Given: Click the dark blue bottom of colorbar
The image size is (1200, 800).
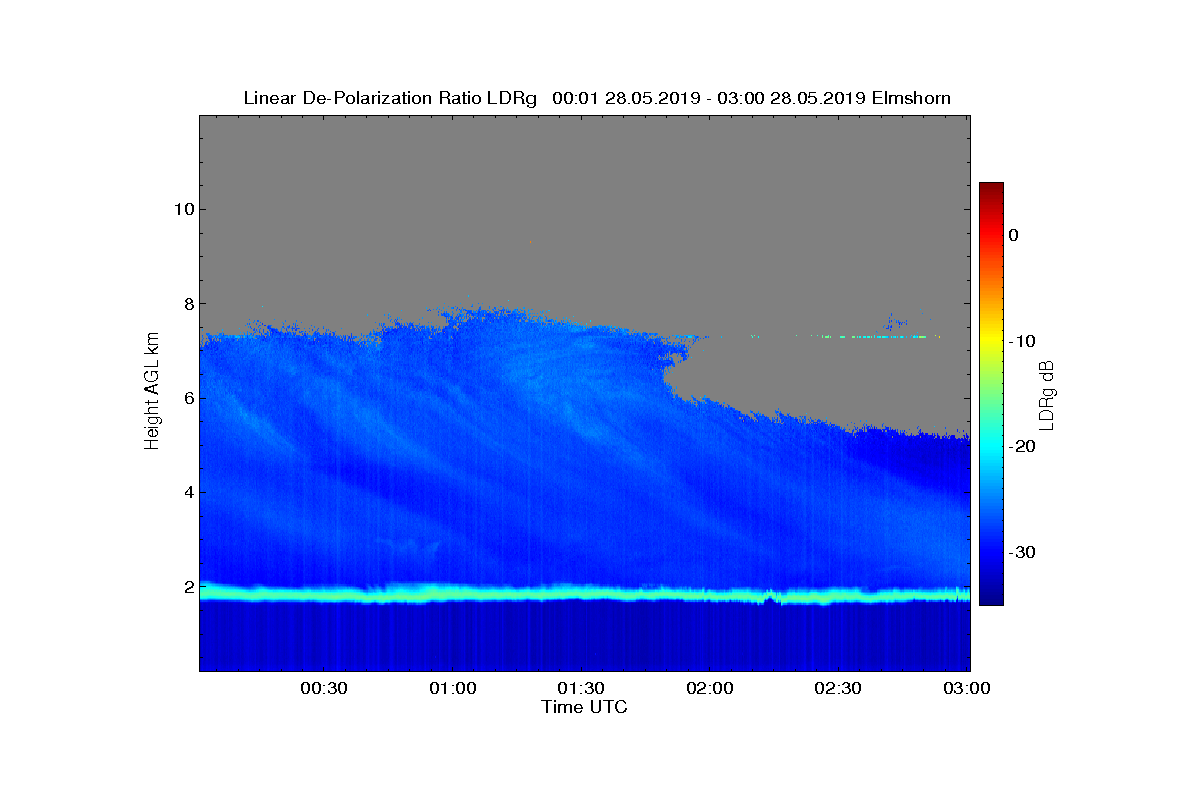Looking at the screenshot, I should coord(991,595).
